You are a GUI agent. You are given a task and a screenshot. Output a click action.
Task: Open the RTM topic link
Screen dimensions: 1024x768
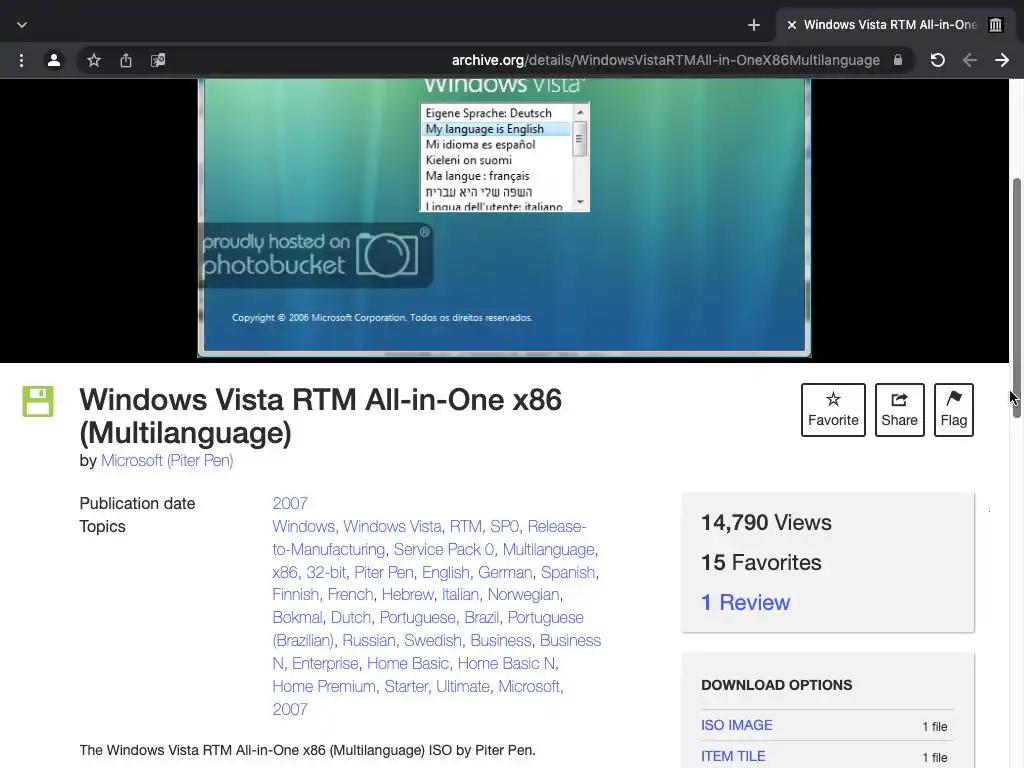pos(466,526)
